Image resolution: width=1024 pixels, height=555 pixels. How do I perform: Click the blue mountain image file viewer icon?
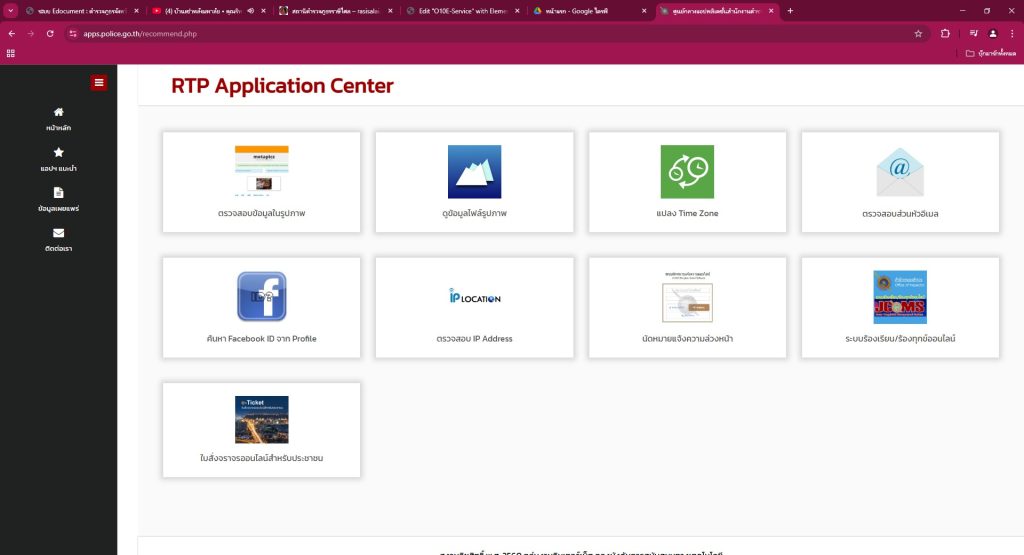(474, 171)
